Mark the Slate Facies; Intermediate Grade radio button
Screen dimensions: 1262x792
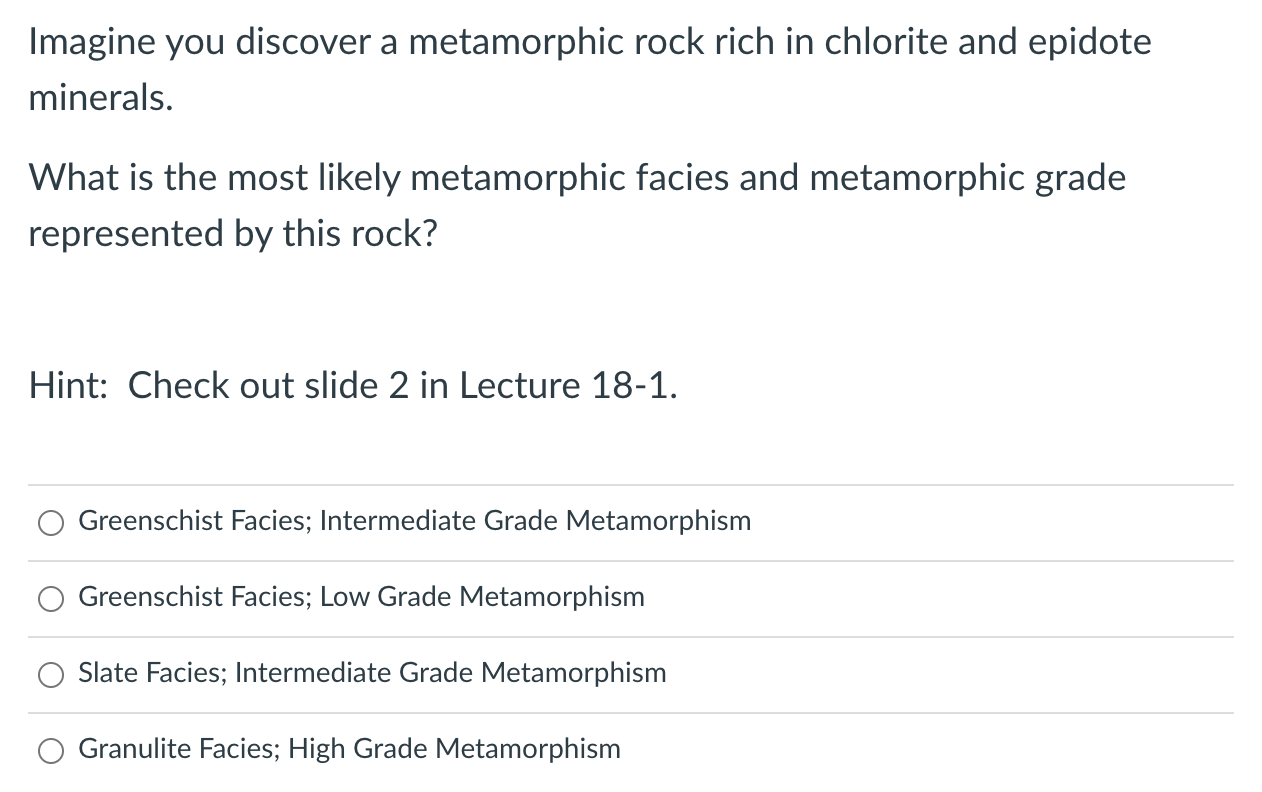[x=51, y=675]
